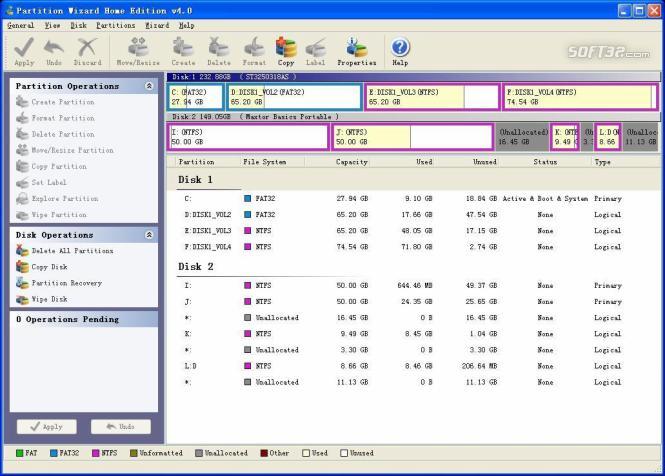Open the Disk menu

tap(78, 25)
